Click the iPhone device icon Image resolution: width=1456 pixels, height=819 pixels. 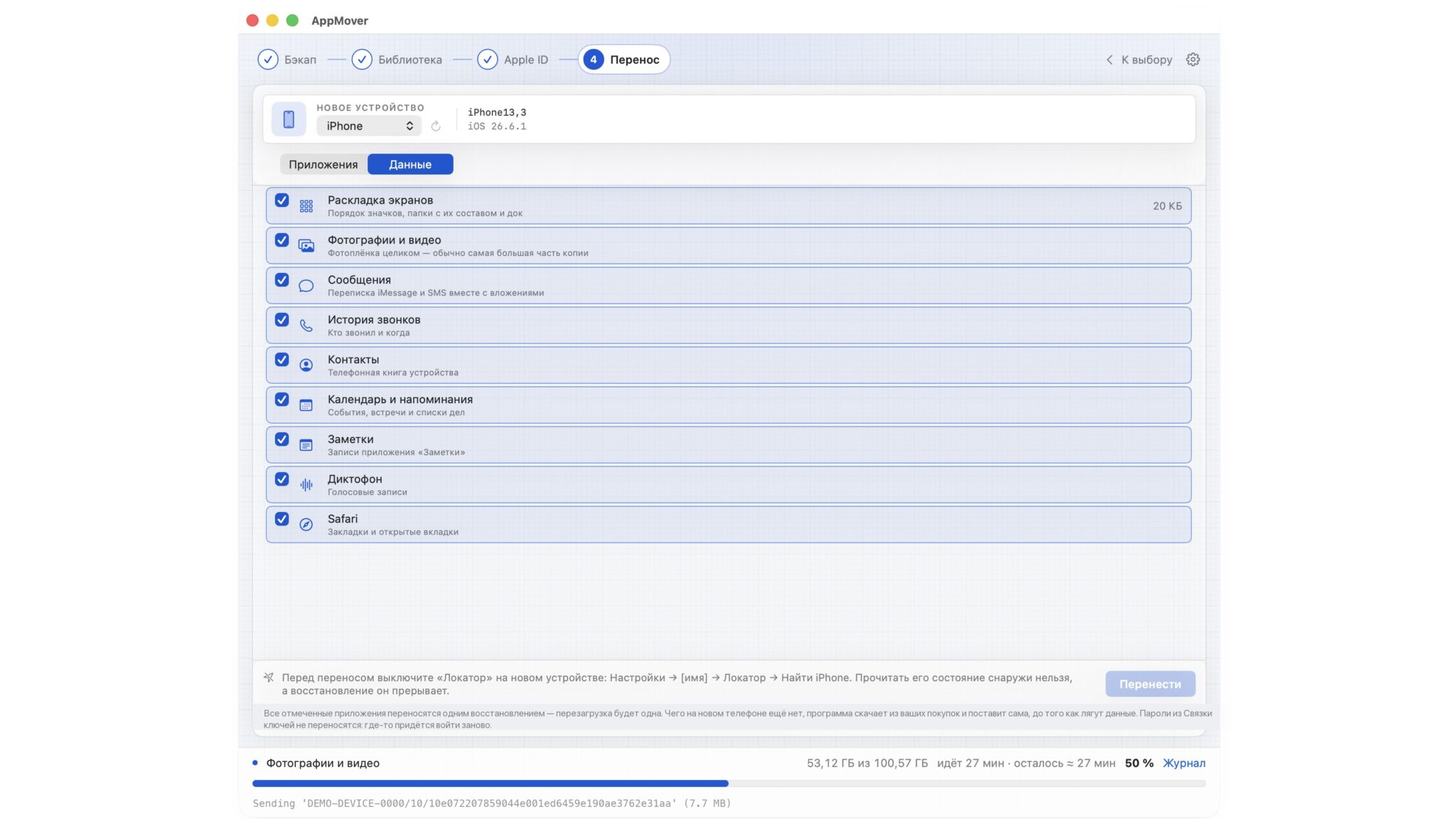pos(289,119)
